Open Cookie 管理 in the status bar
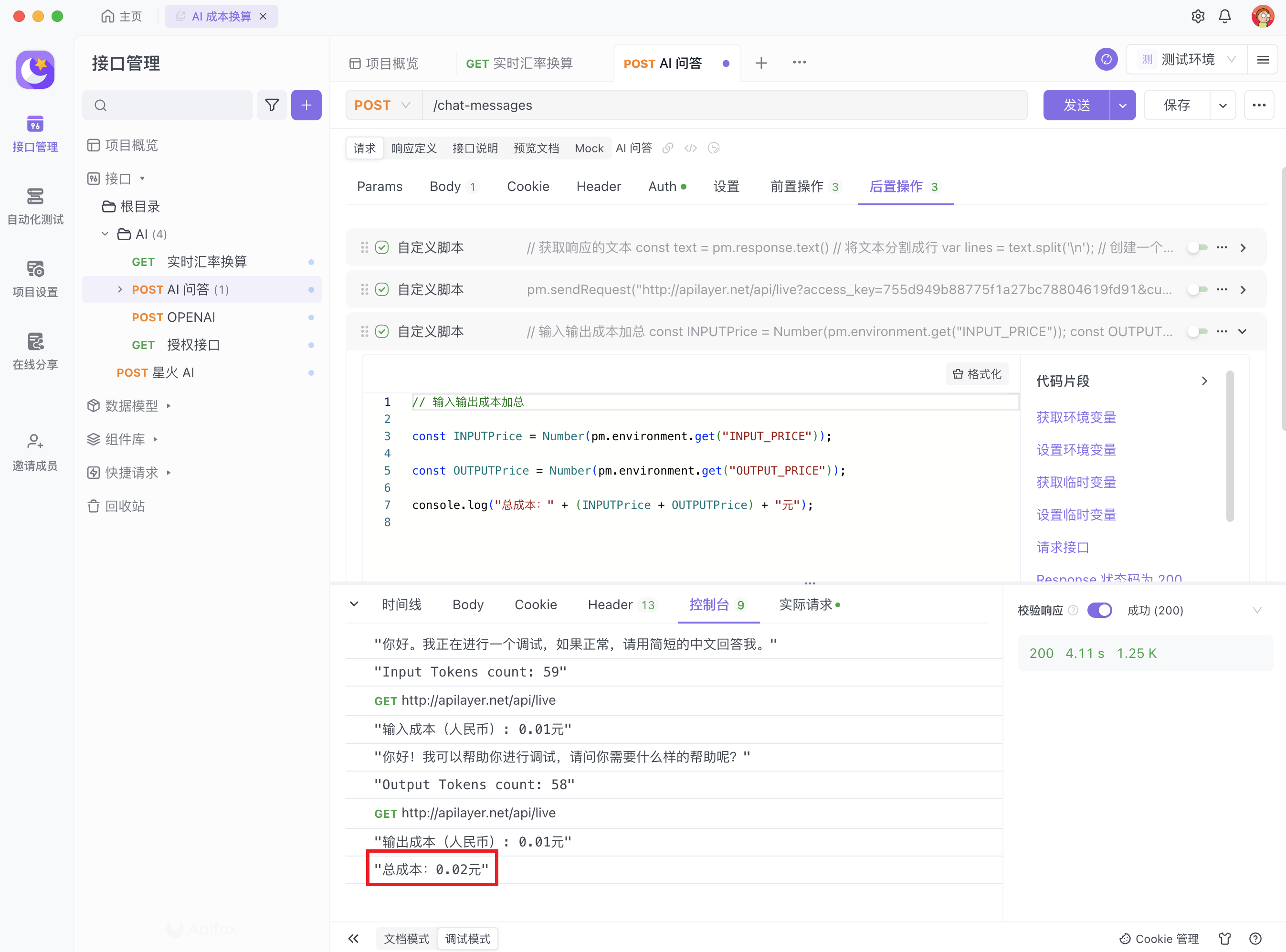 (x=1159, y=938)
